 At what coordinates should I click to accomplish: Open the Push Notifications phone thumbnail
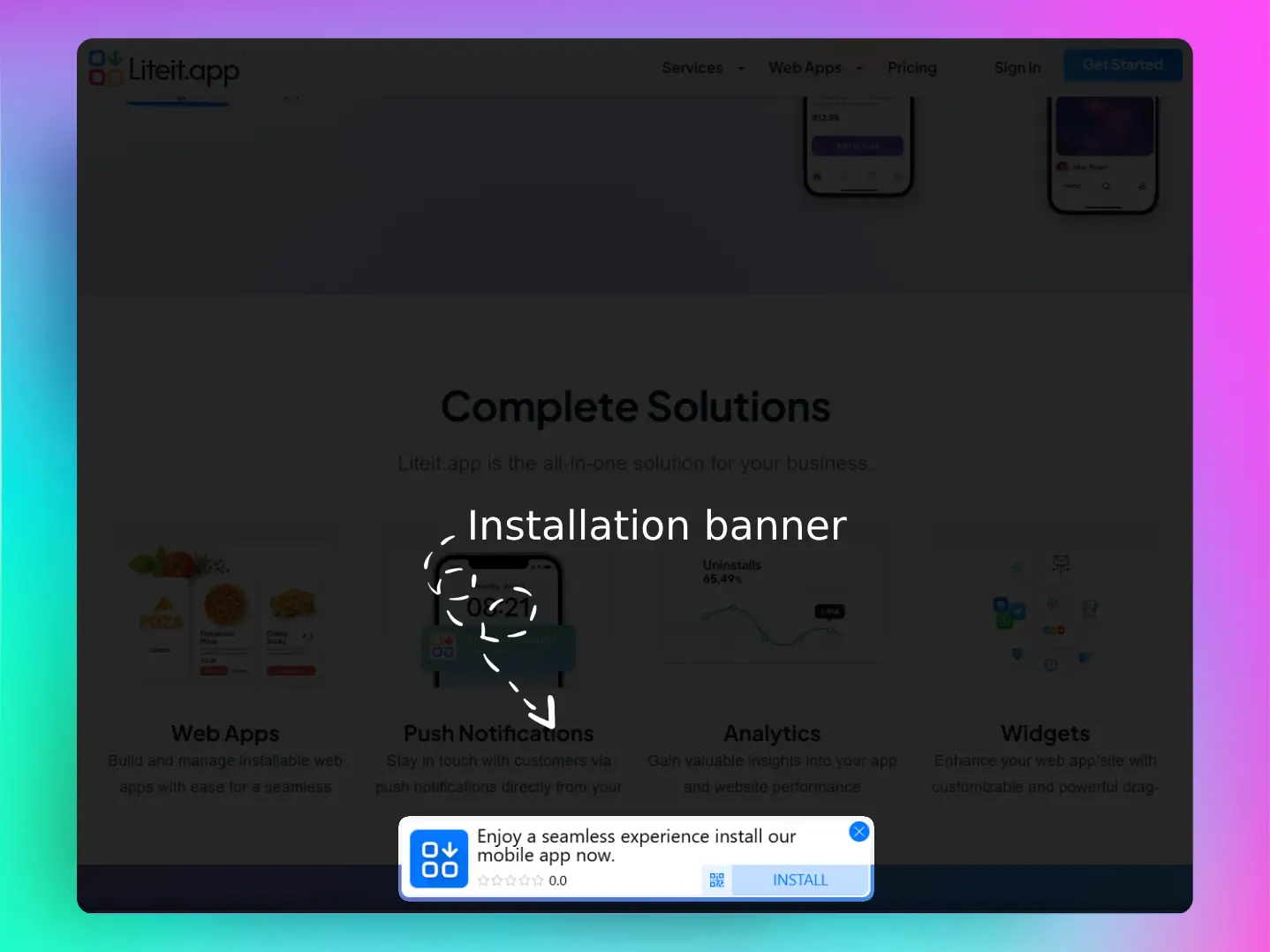pyautogui.click(x=498, y=620)
